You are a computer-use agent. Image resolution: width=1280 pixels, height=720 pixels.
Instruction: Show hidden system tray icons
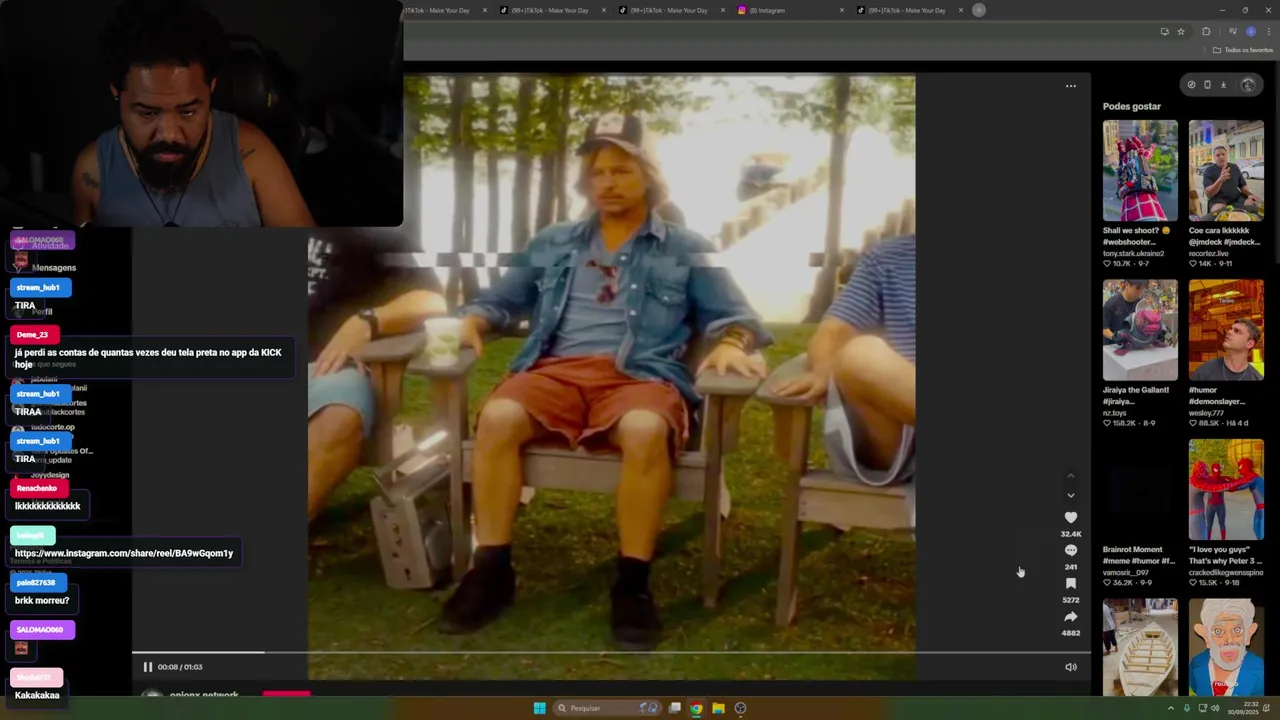(1171, 708)
